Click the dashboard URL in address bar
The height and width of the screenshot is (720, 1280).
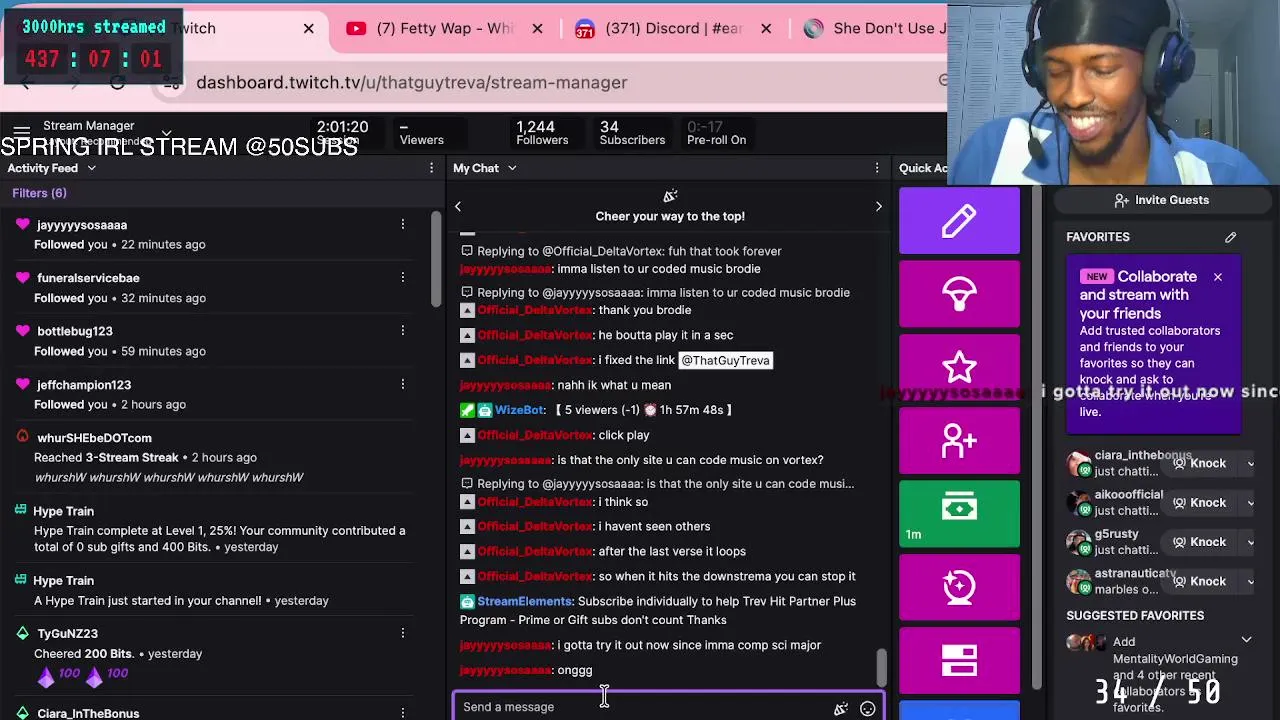point(412,83)
